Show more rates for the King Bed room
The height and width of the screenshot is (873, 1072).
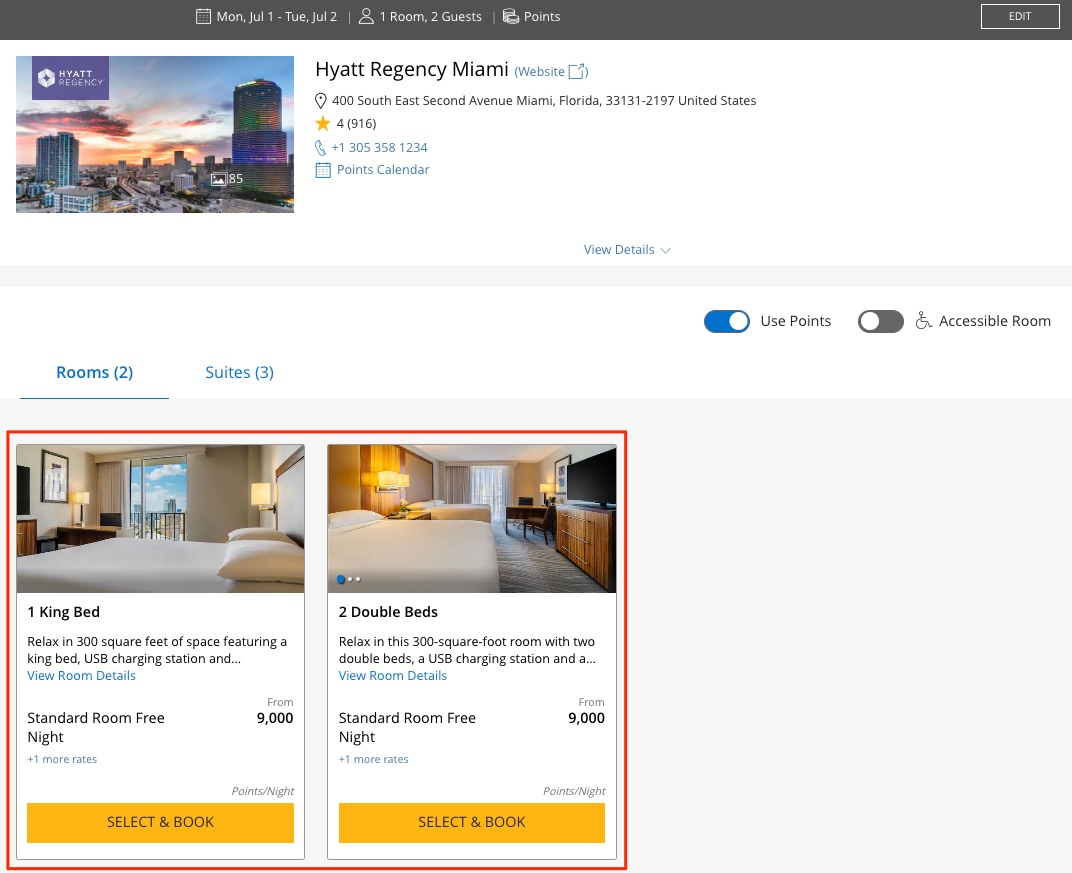coord(62,759)
